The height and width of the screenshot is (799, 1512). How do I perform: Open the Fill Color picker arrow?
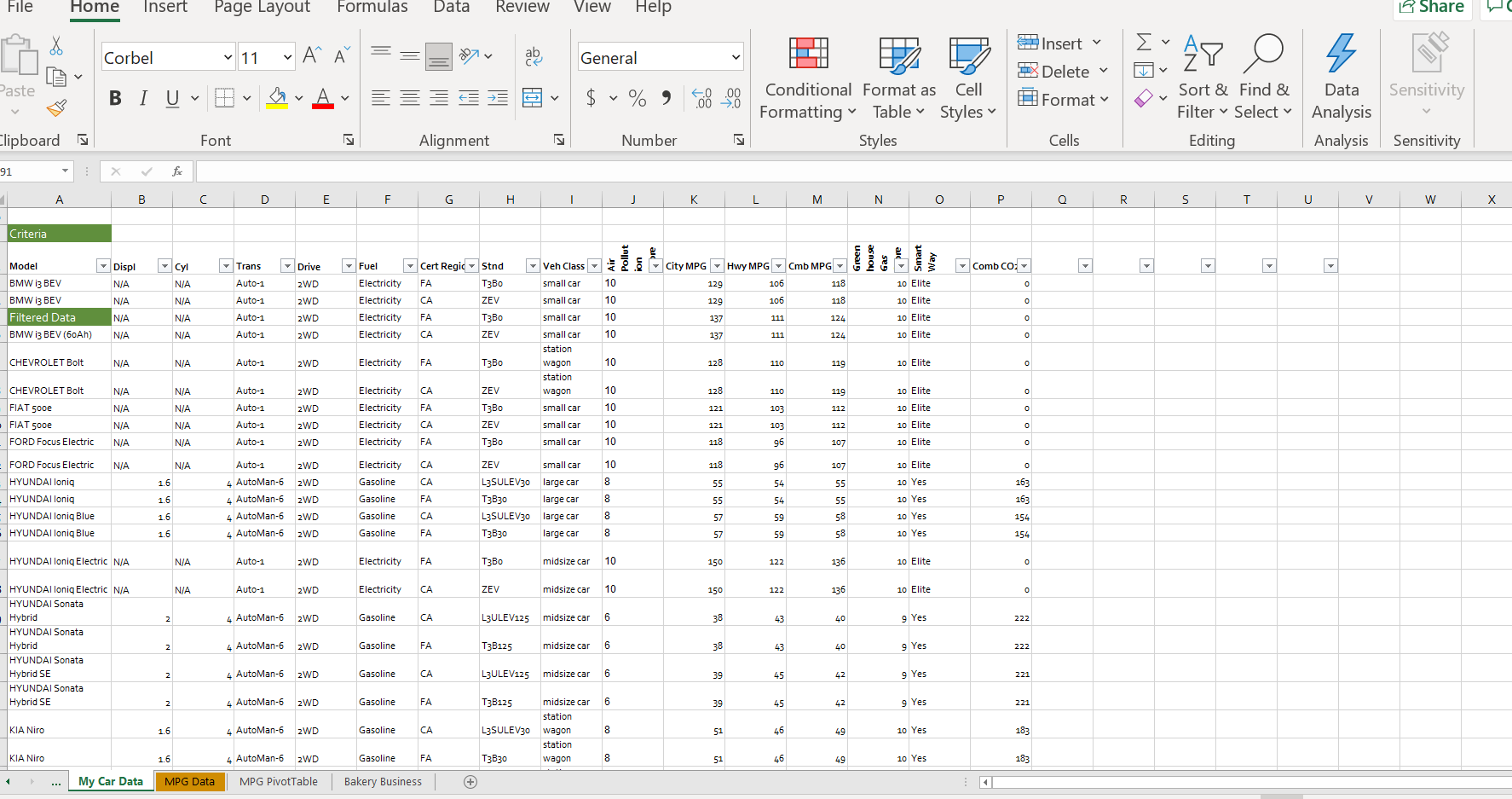297,98
